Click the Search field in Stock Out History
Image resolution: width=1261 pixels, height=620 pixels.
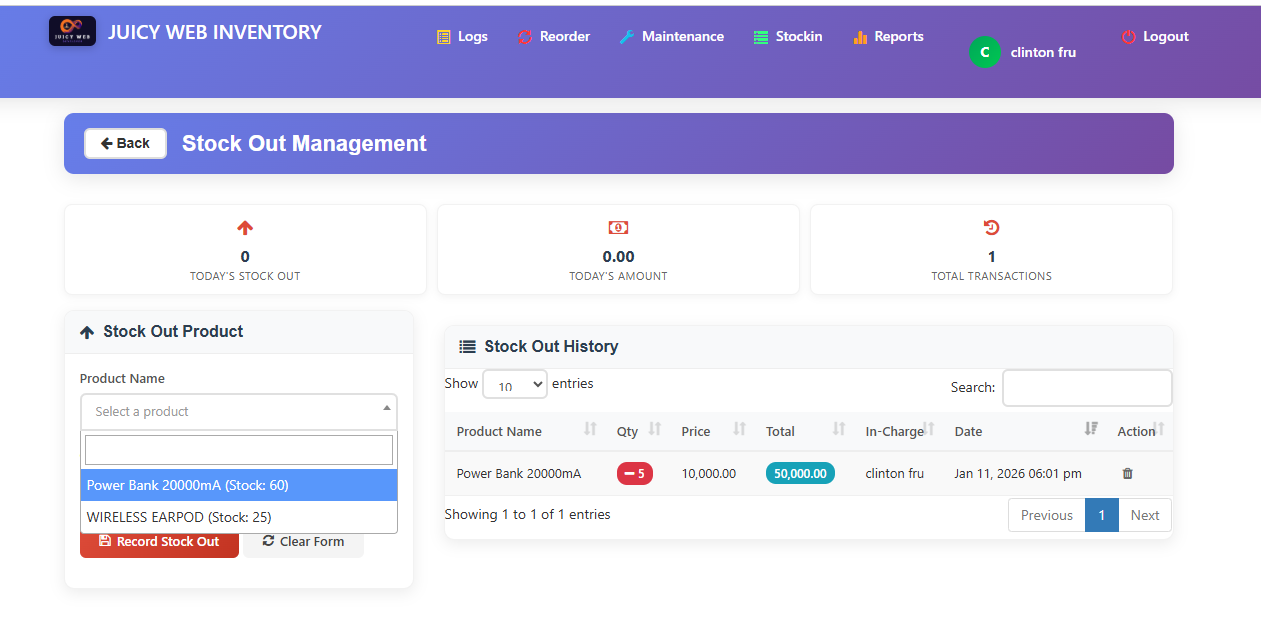click(1087, 387)
